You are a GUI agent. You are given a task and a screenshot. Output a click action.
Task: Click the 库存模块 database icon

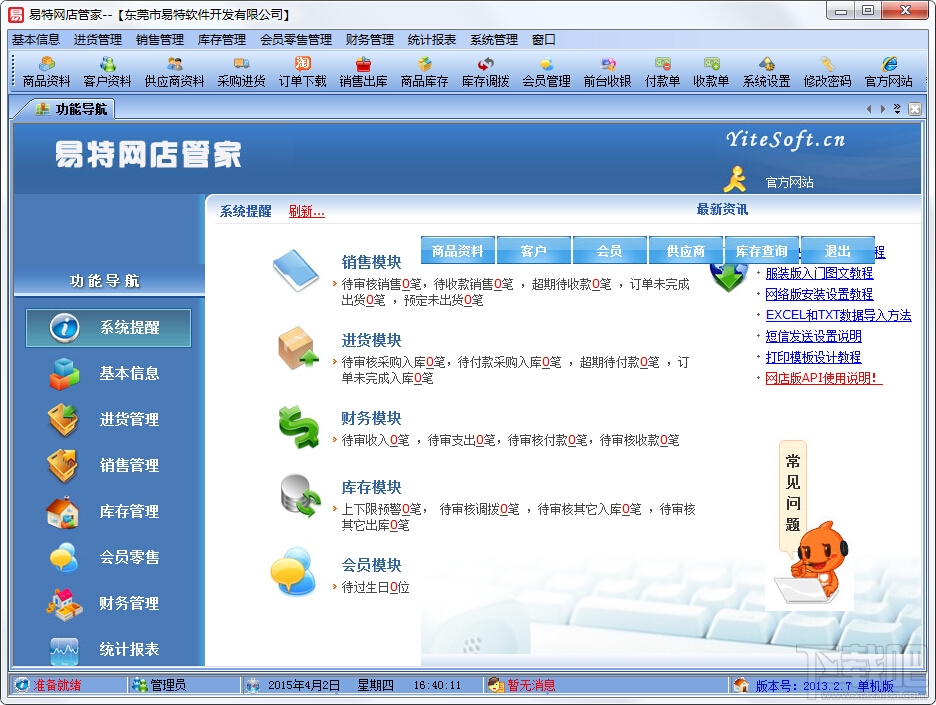click(301, 495)
